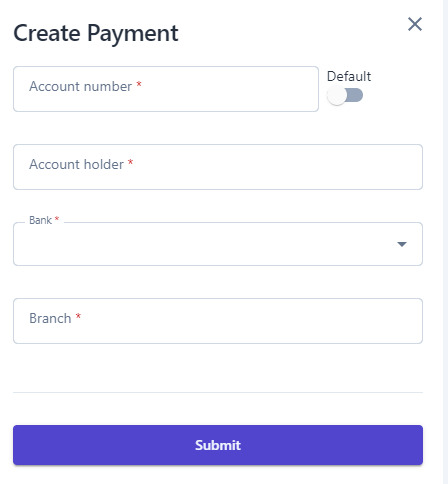
Task: Toggle the Default switch on
Action: (345, 95)
